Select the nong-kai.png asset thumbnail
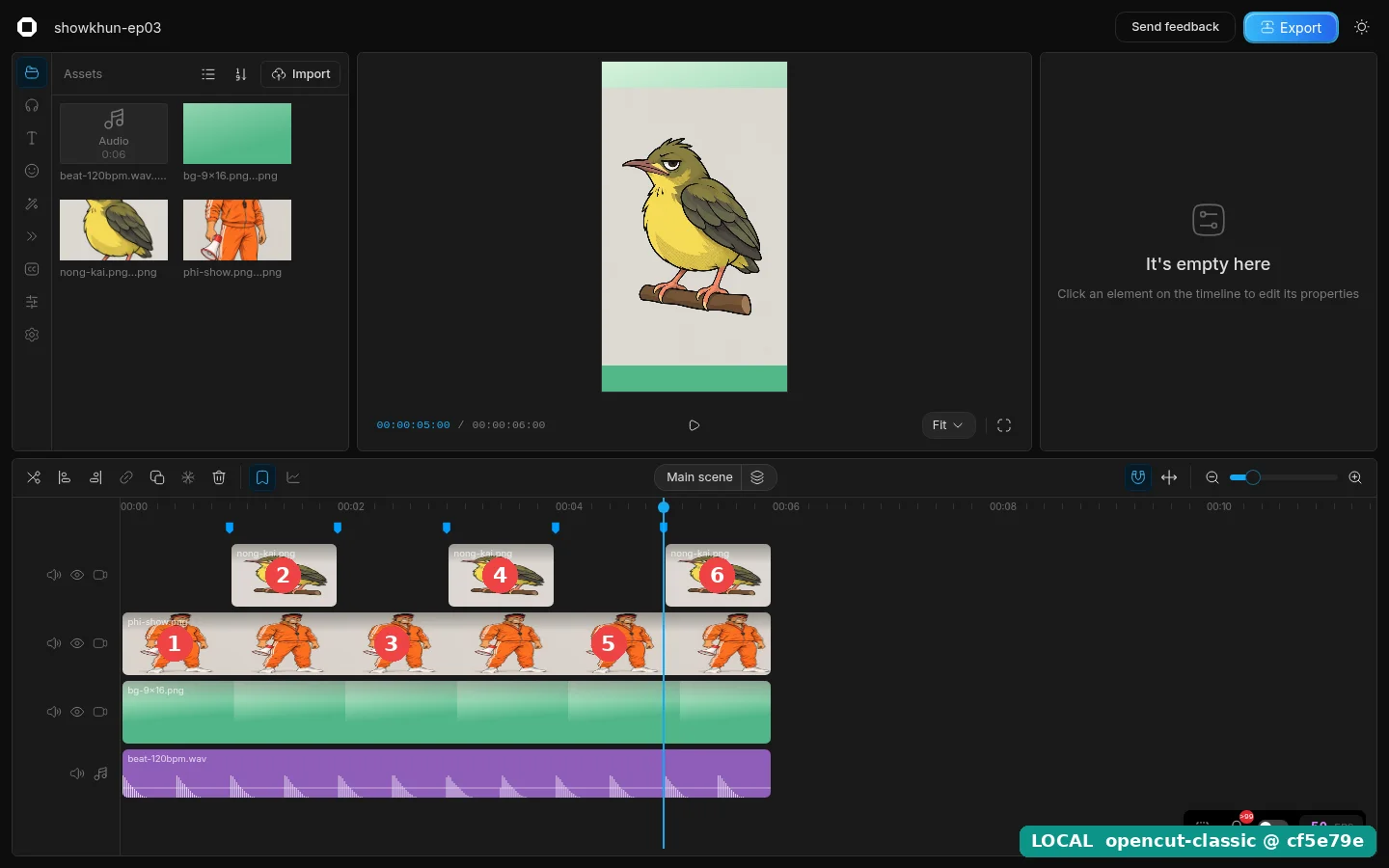 (114, 230)
